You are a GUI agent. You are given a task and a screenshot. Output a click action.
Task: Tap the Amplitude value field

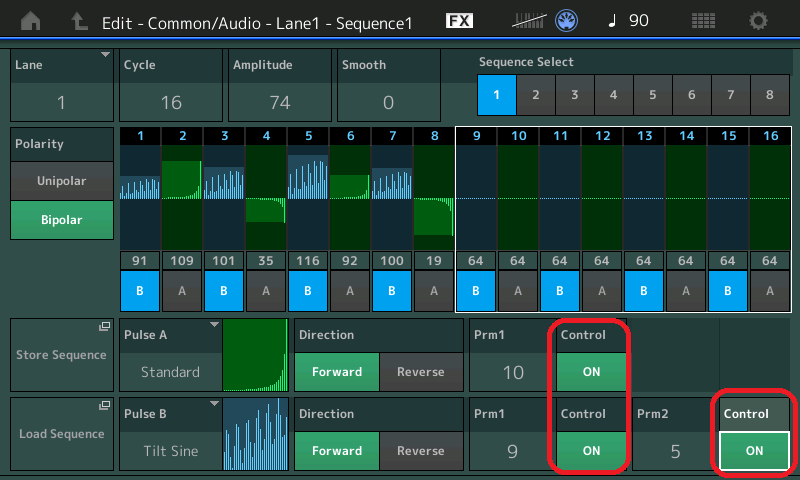pos(278,101)
